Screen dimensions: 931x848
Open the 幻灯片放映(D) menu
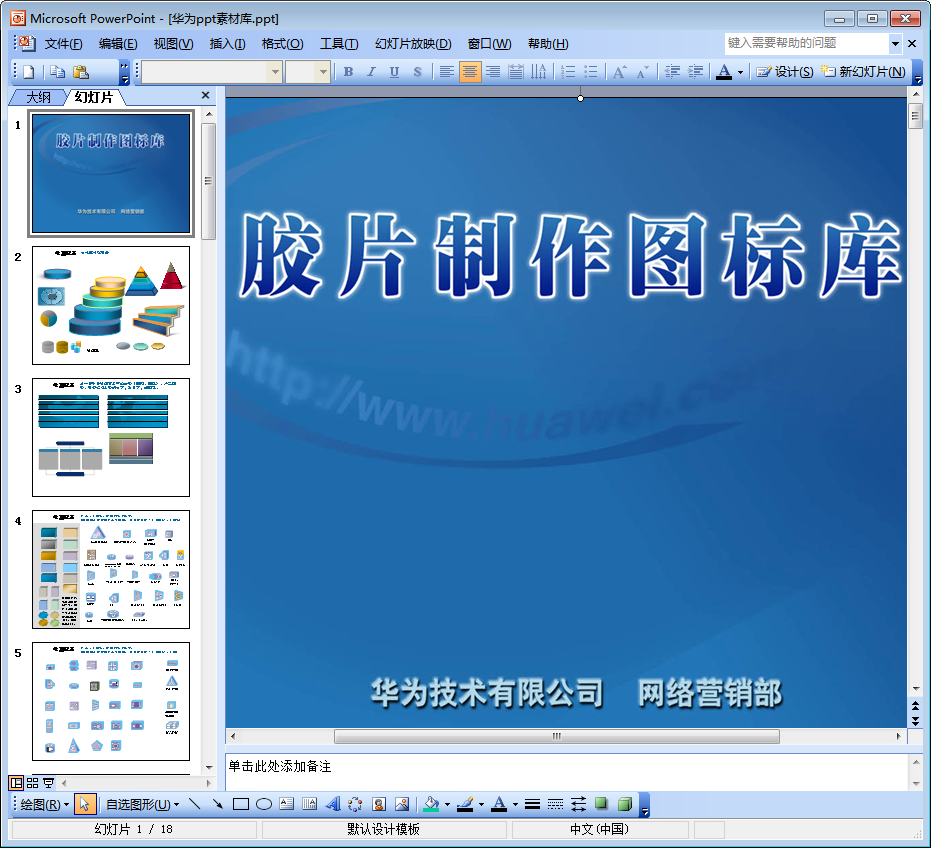click(413, 44)
